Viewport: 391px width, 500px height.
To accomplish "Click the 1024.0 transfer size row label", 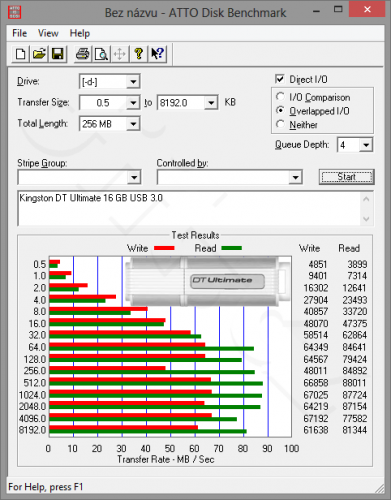I will click(32, 395).
